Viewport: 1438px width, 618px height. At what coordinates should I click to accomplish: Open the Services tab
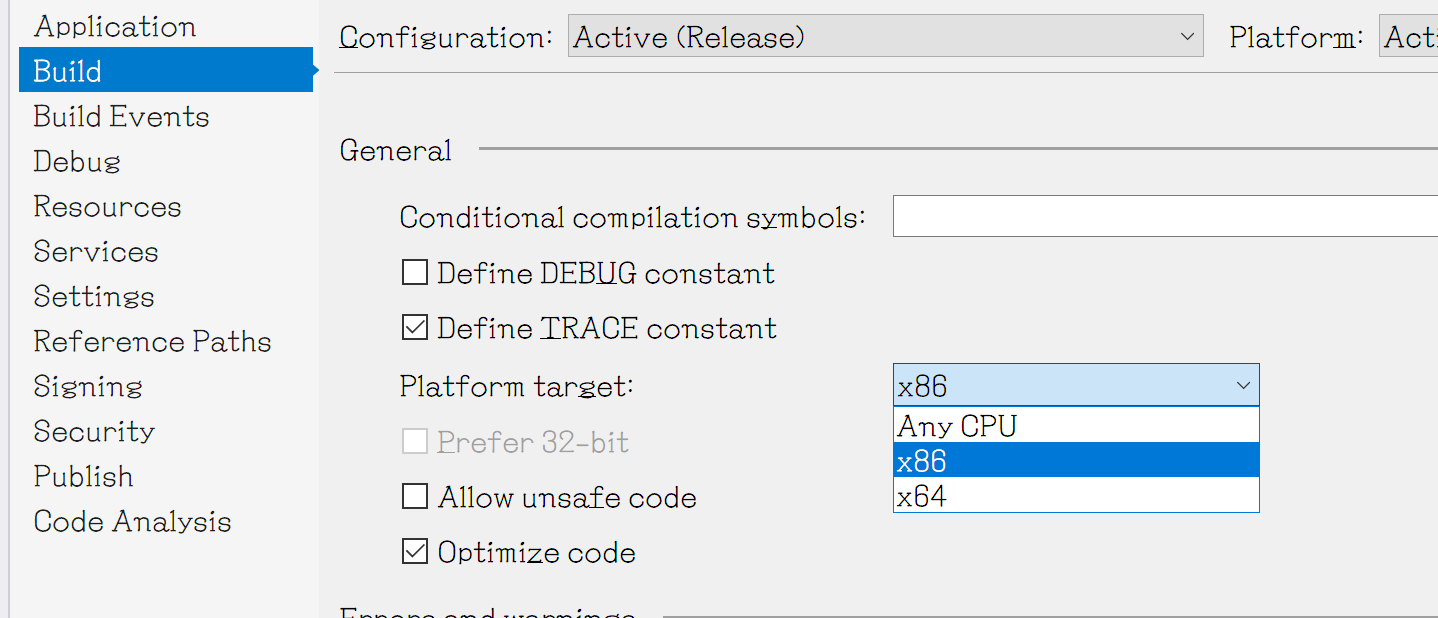96,252
